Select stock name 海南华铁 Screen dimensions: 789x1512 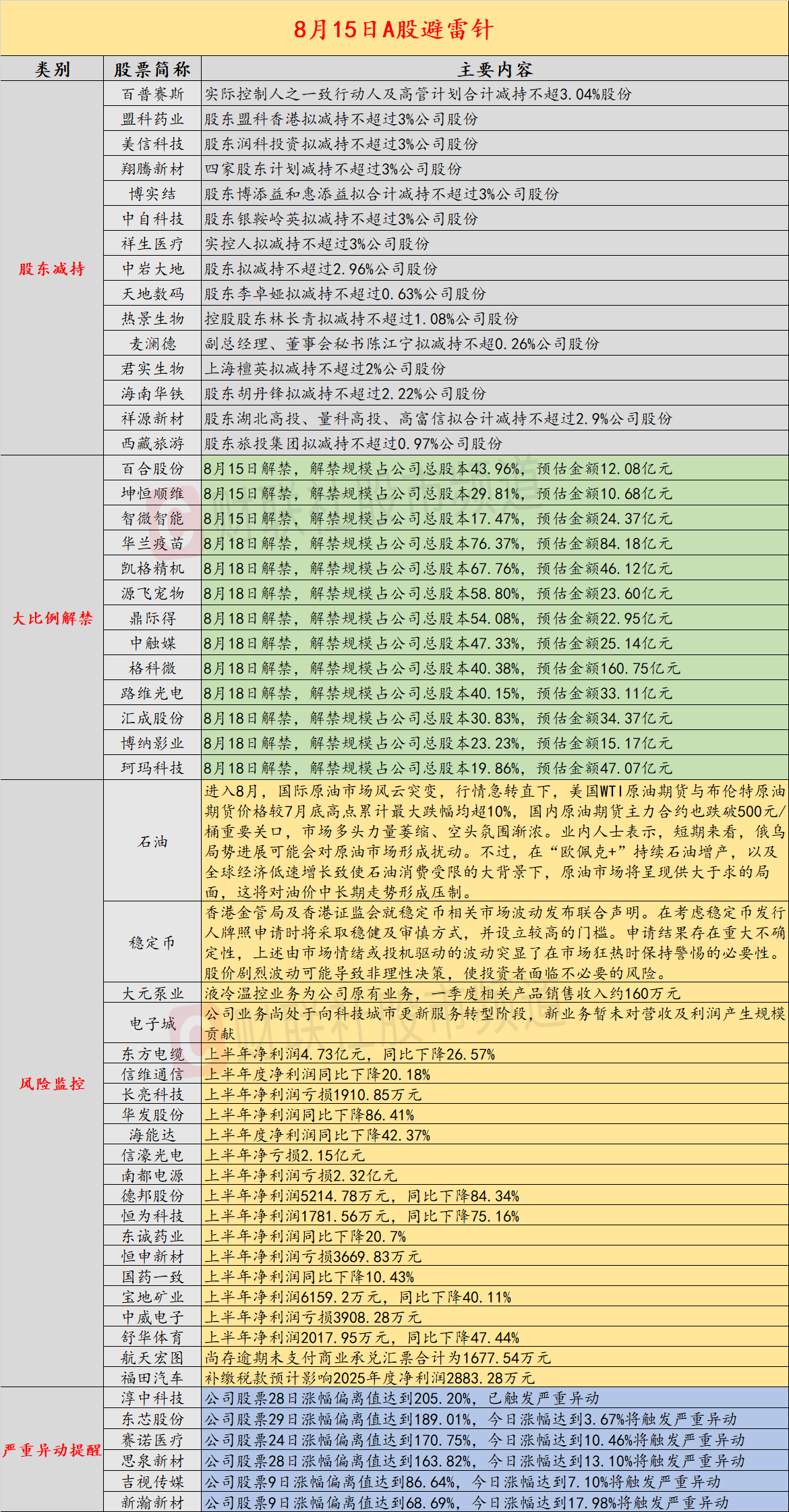pos(152,393)
